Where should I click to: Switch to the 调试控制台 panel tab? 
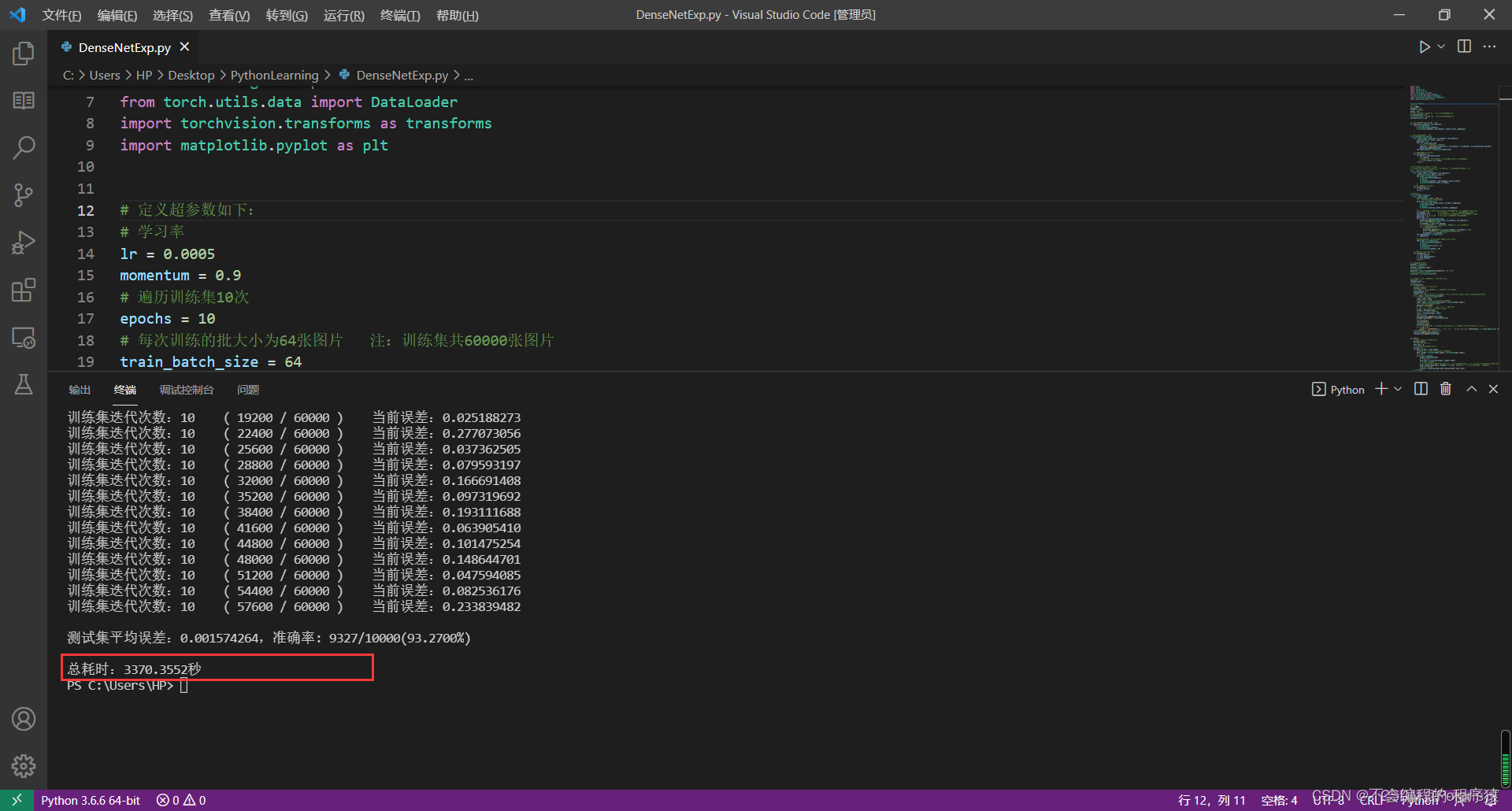point(187,390)
